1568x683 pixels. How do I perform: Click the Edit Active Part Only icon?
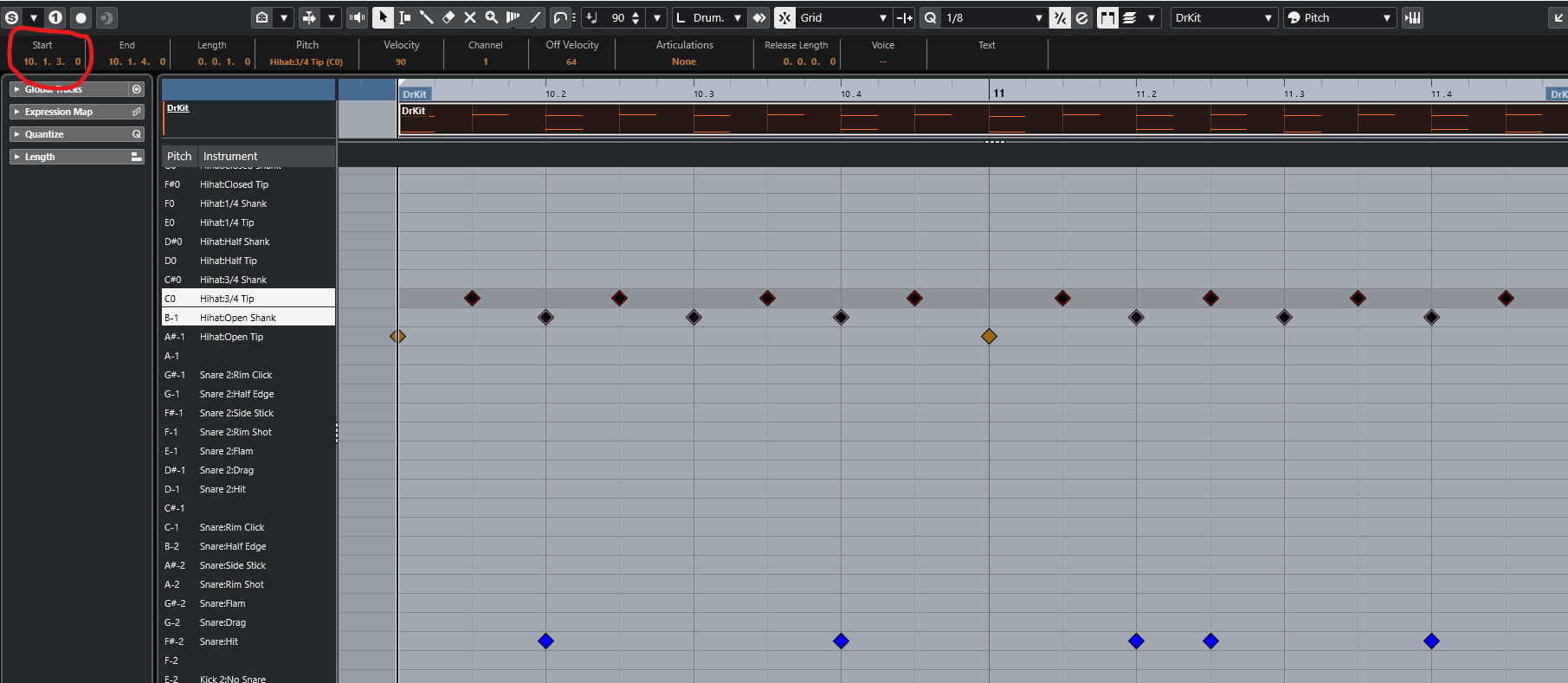[x=1130, y=17]
